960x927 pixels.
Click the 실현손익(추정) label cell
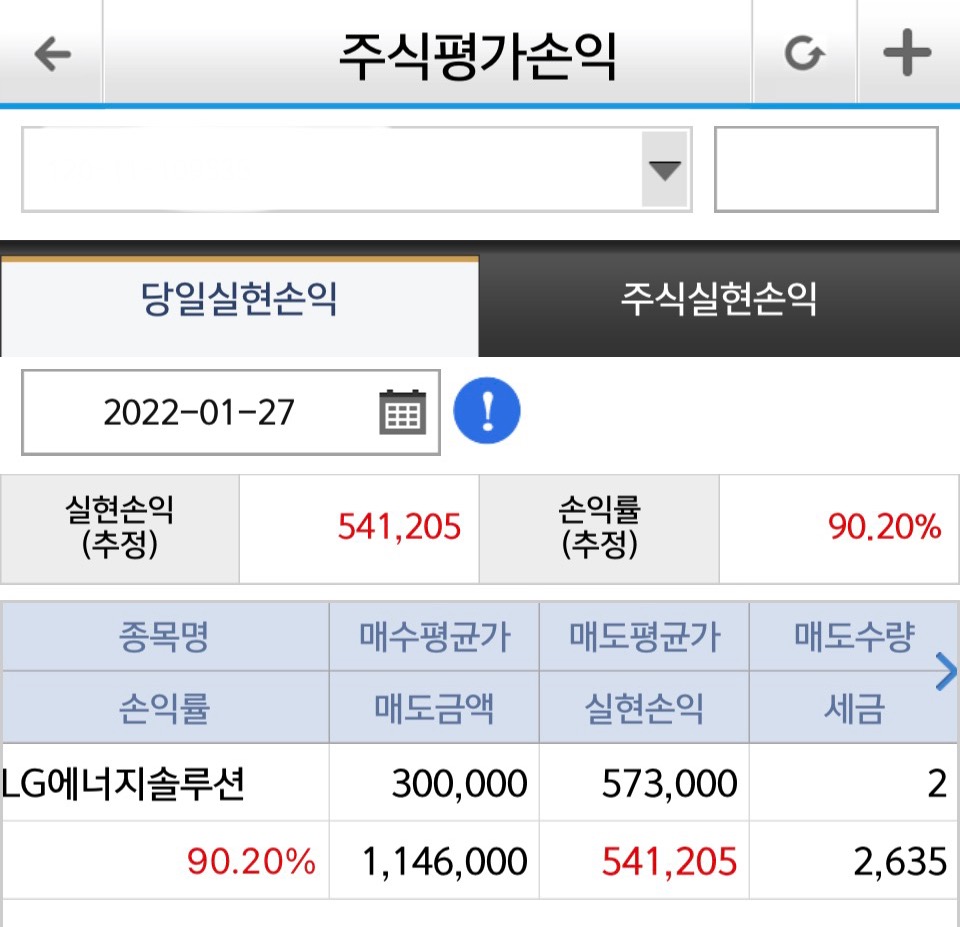[120, 528]
